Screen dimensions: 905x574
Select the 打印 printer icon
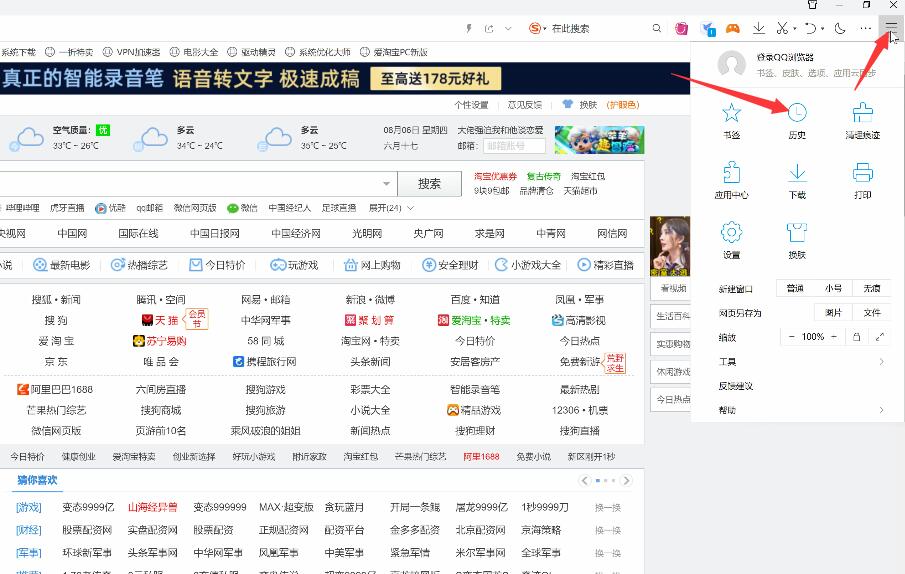tap(863, 172)
